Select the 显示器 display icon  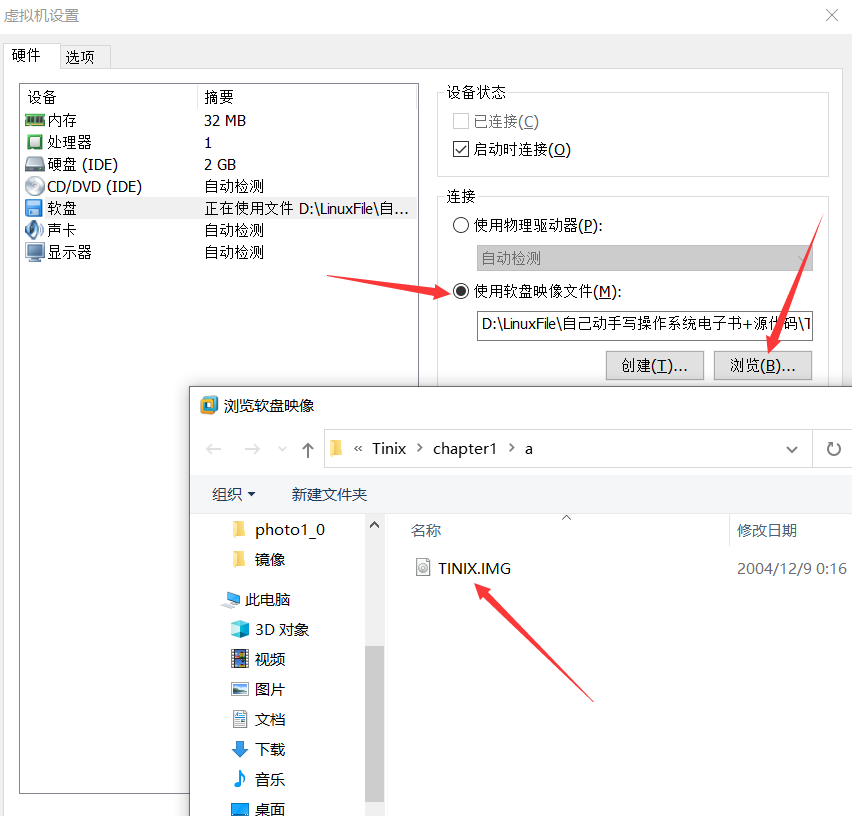(x=35, y=252)
